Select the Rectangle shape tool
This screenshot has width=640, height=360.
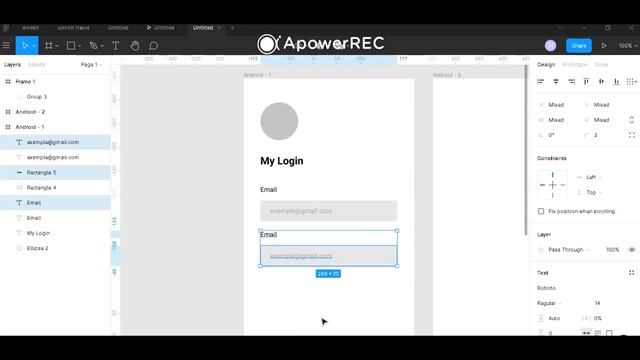click(71, 46)
